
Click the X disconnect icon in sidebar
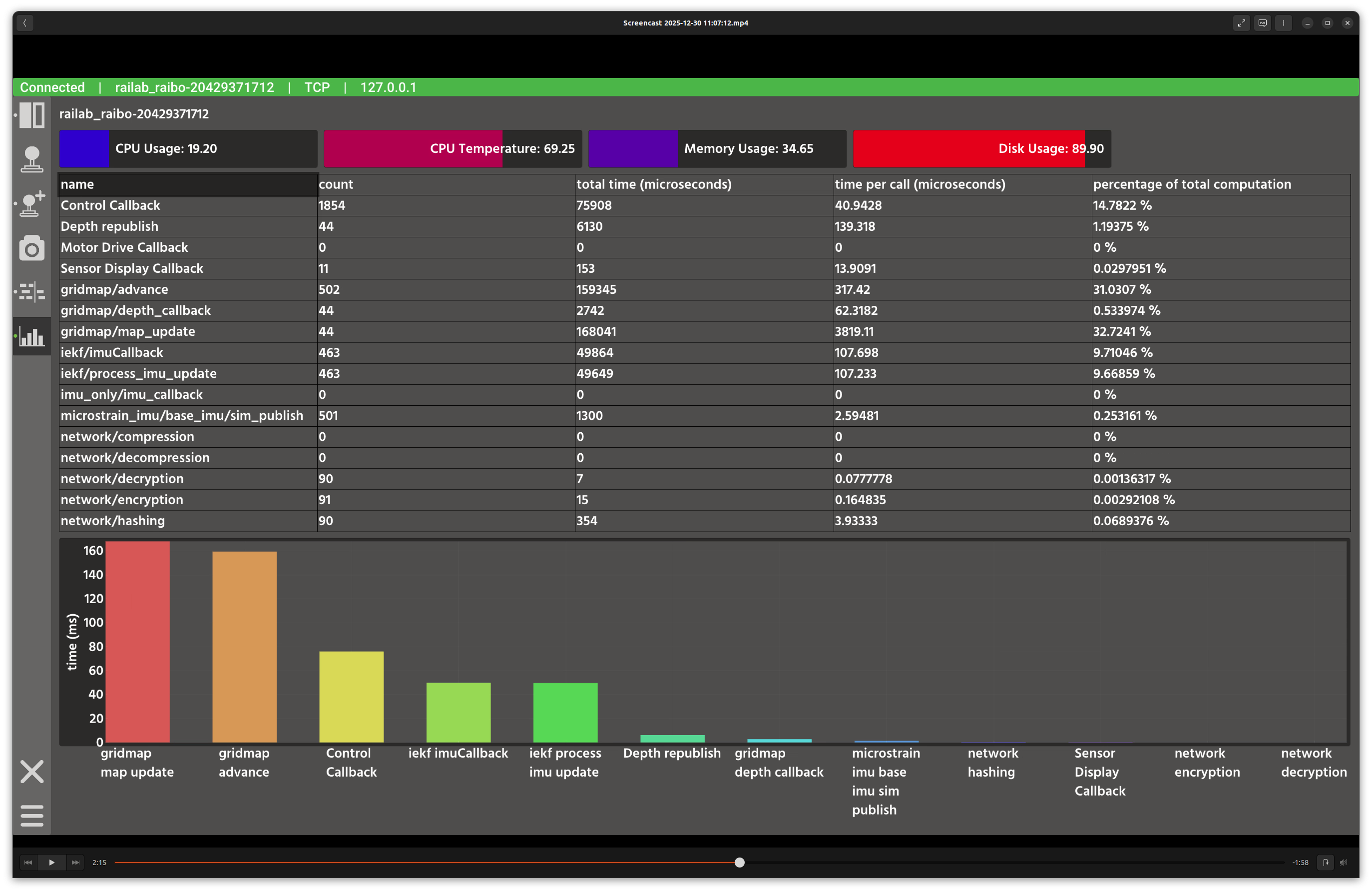(31, 772)
